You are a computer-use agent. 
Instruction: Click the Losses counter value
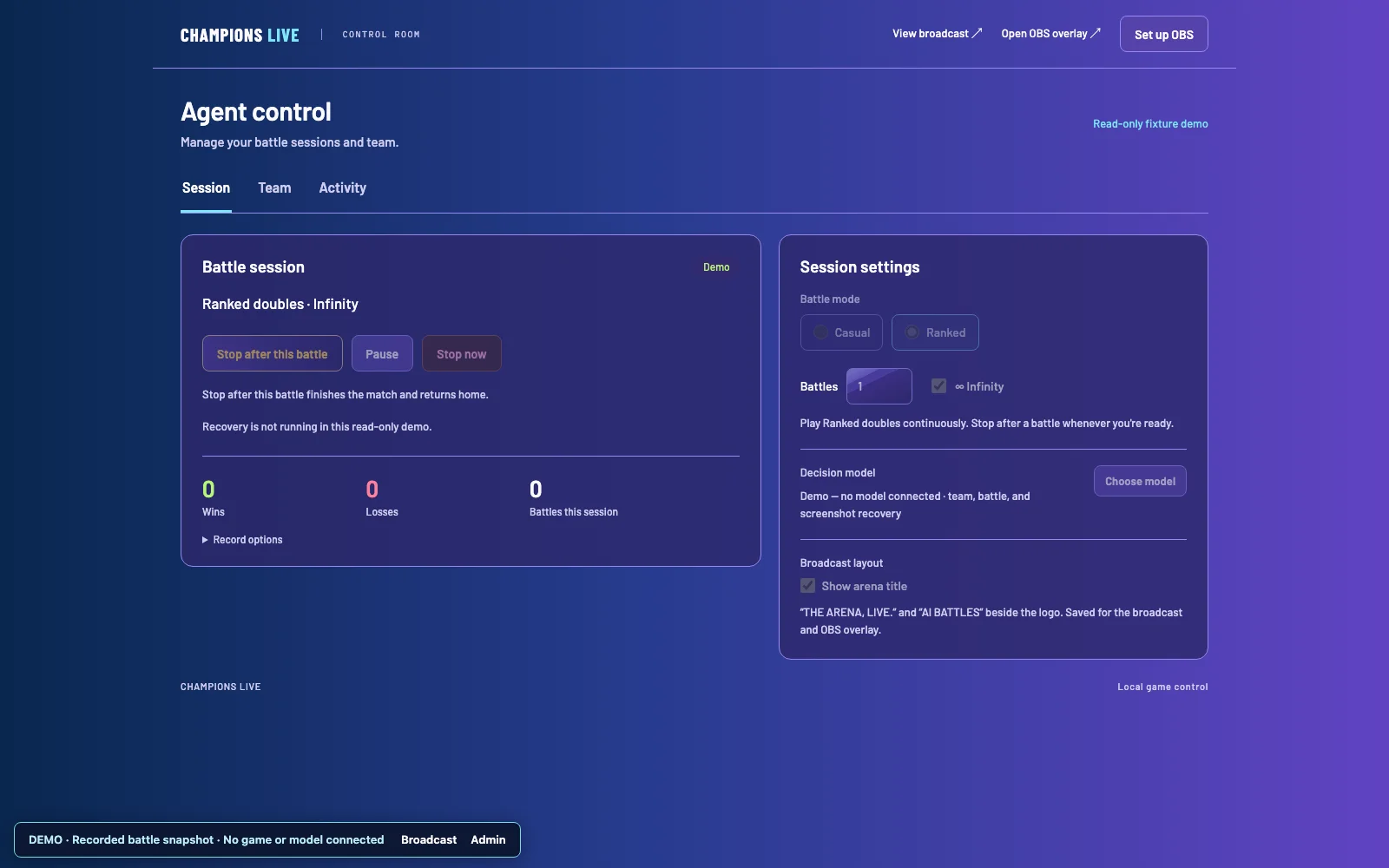pyautogui.click(x=372, y=490)
